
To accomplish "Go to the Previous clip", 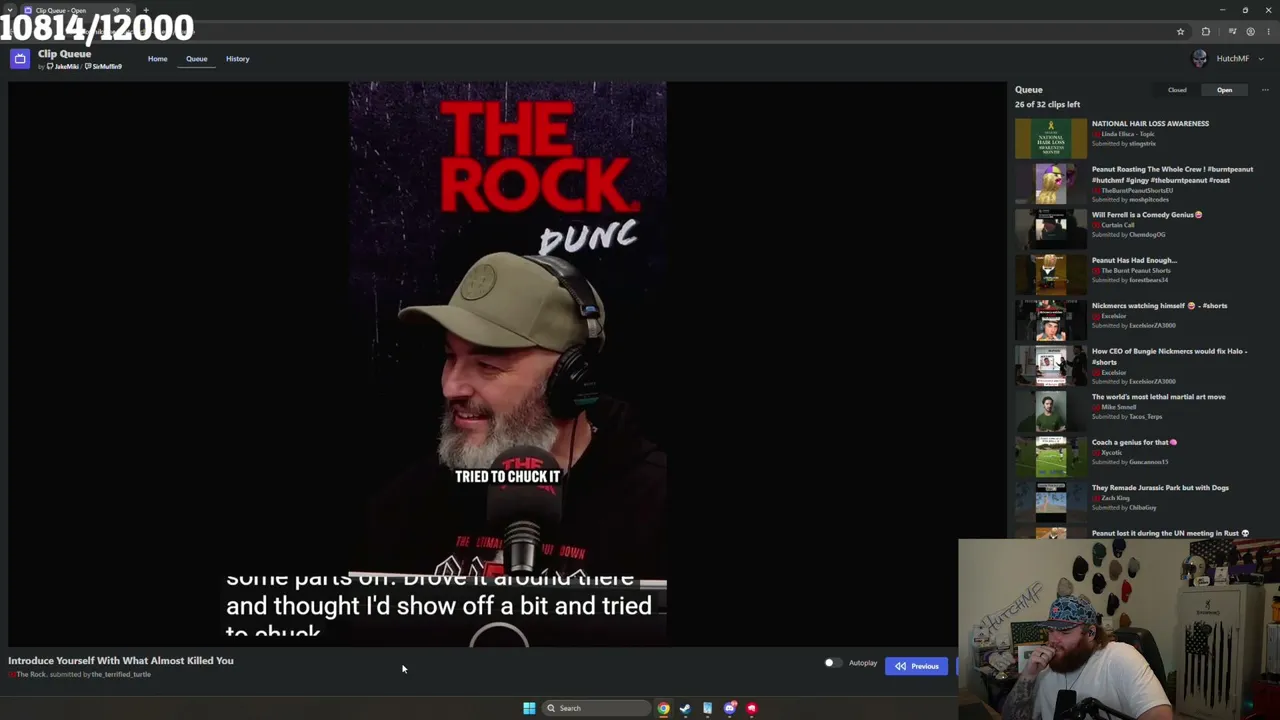I will tap(916, 666).
